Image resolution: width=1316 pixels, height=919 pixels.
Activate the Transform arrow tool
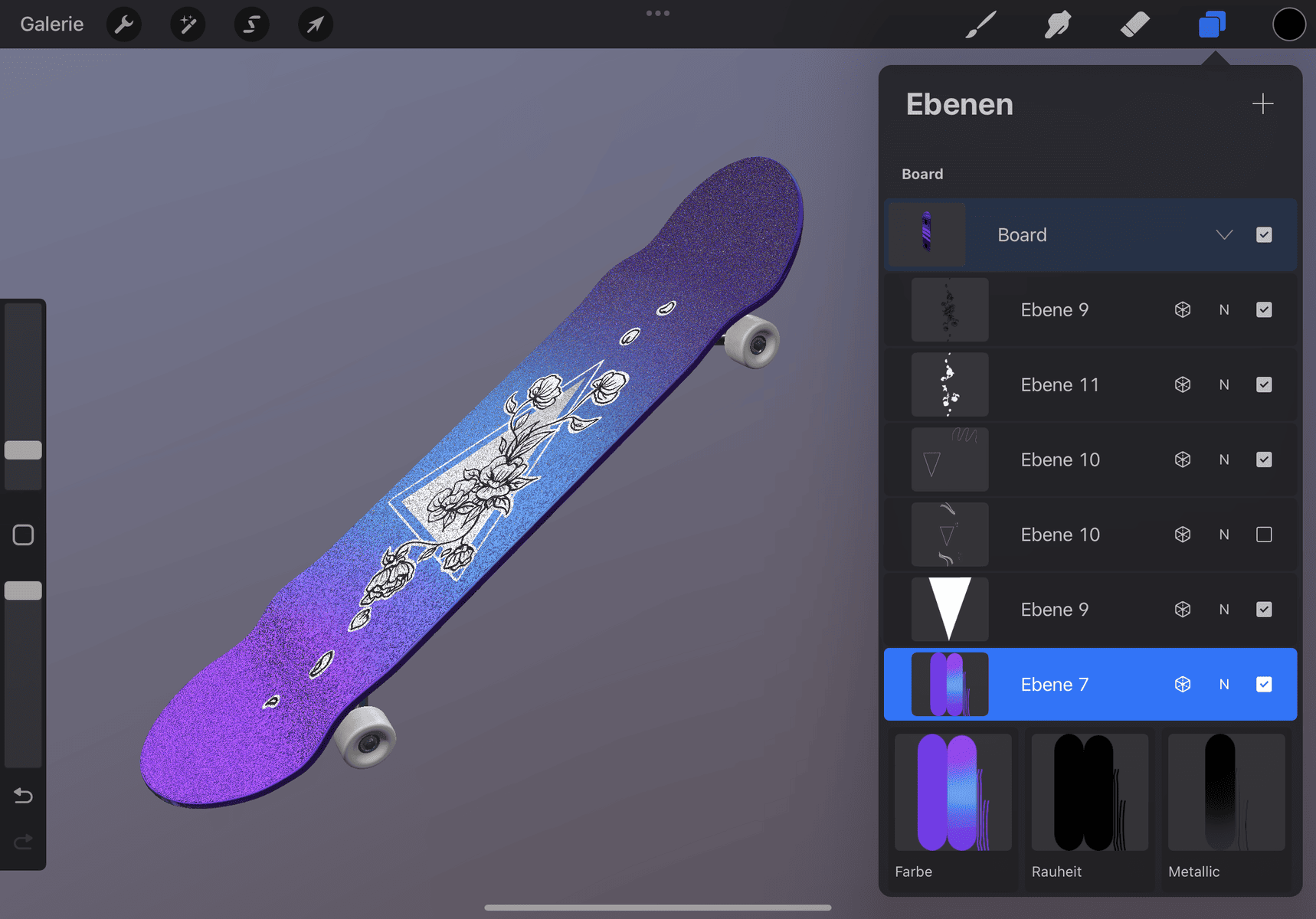(x=315, y=25)
